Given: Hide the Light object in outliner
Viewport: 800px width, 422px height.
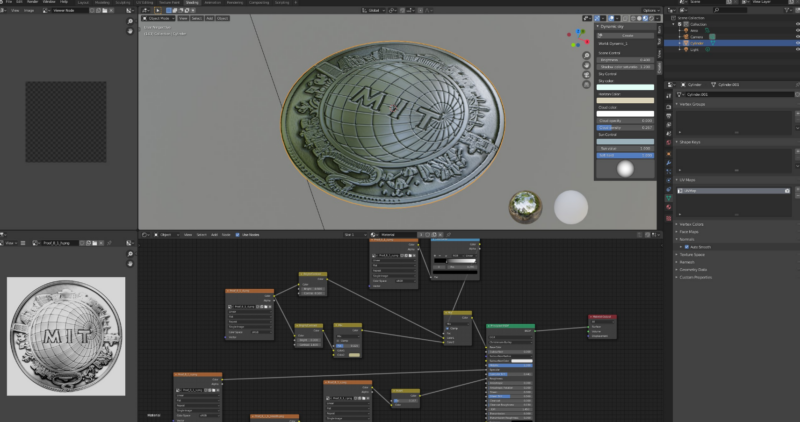Looking at the screenshot, I should pos(797,49).
